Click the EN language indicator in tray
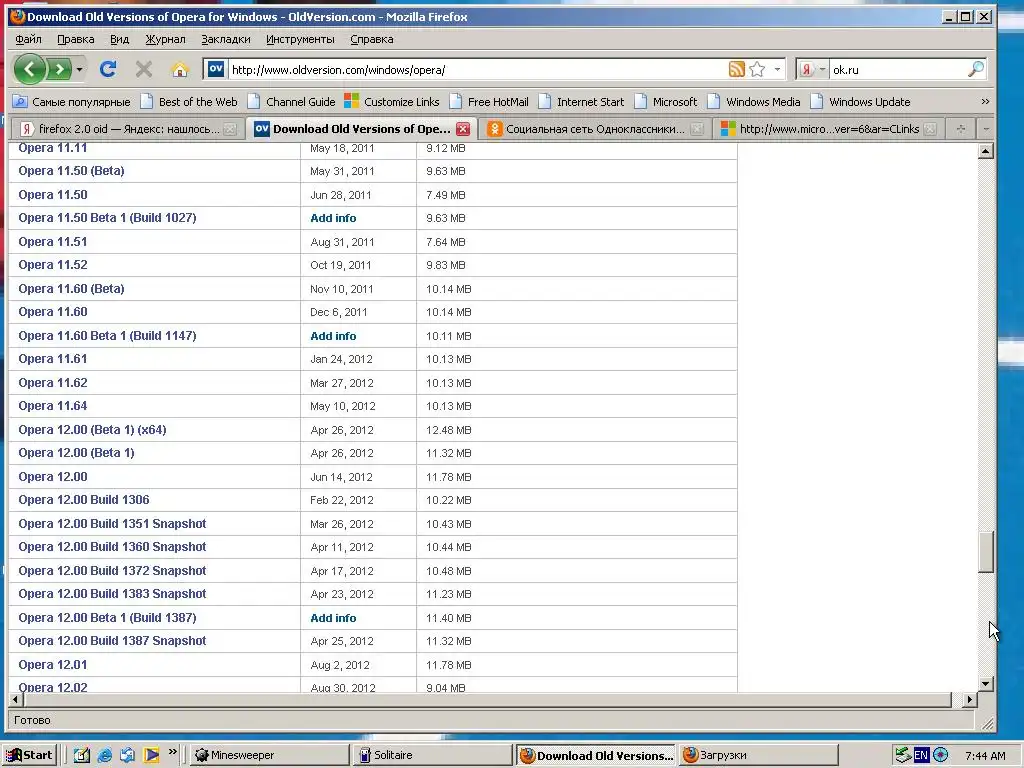Viewport: 1024px width, 768px height. [921, 755]
